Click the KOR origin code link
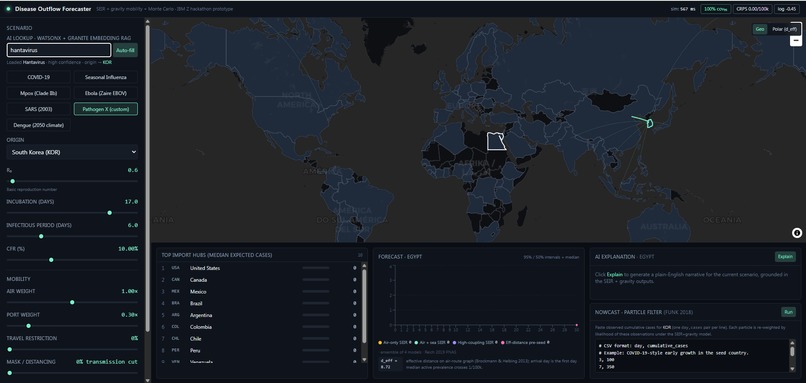The width and height of the screenshot is (806, 383). tap(107, 62)
